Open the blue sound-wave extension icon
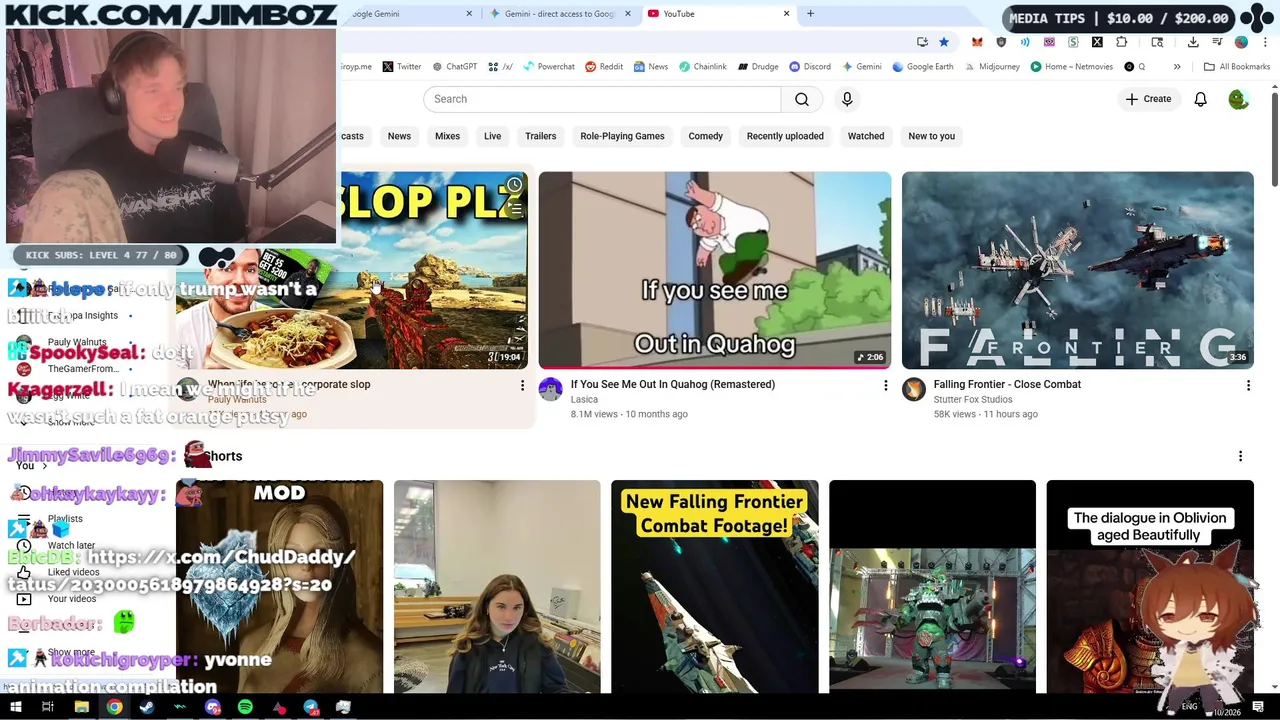1280x720 pixels. [x=1025, y=42]
